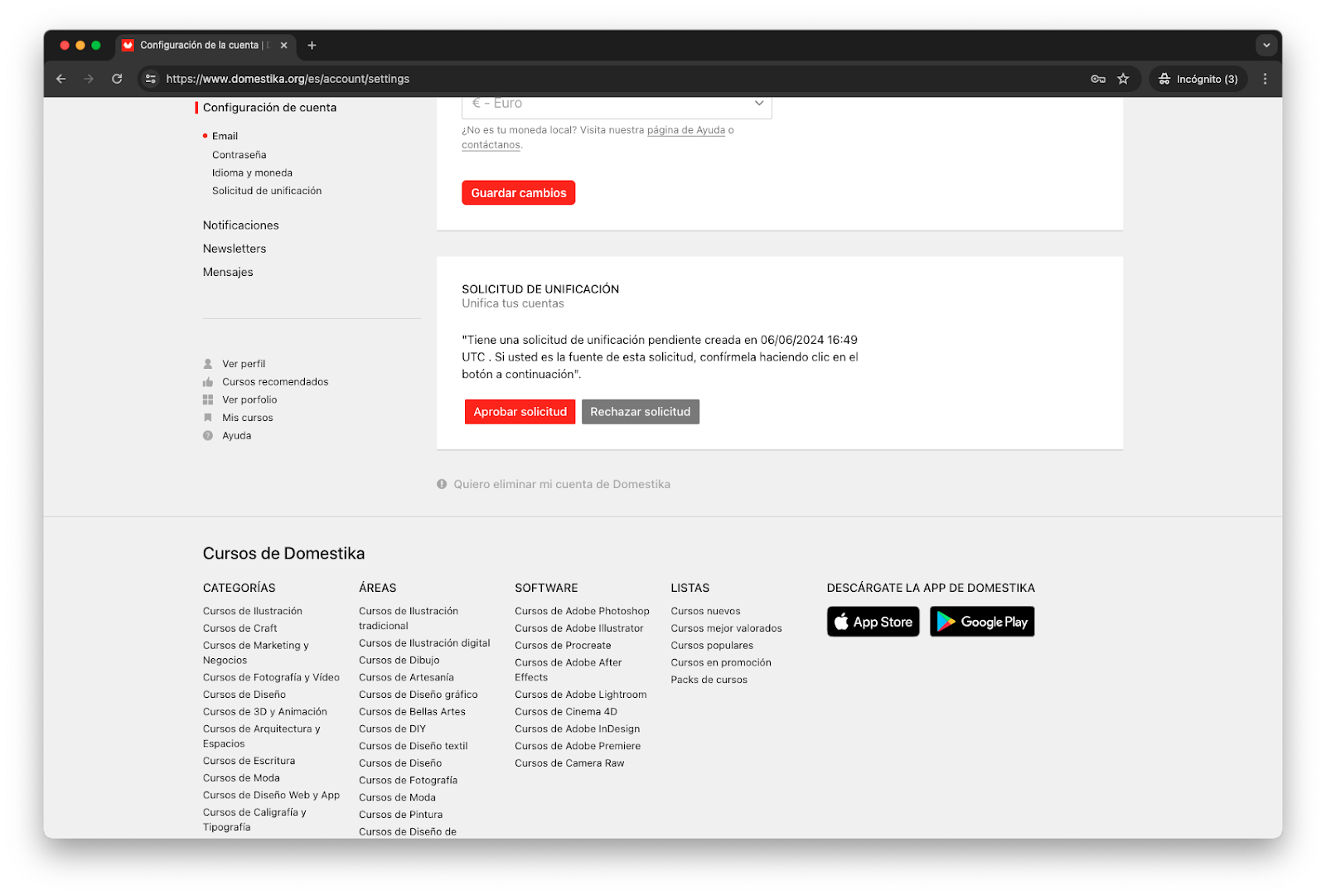Bookmark this page with the star icon
Image resolution: width=1326 pixels, height=896 pixels.
1123,79
